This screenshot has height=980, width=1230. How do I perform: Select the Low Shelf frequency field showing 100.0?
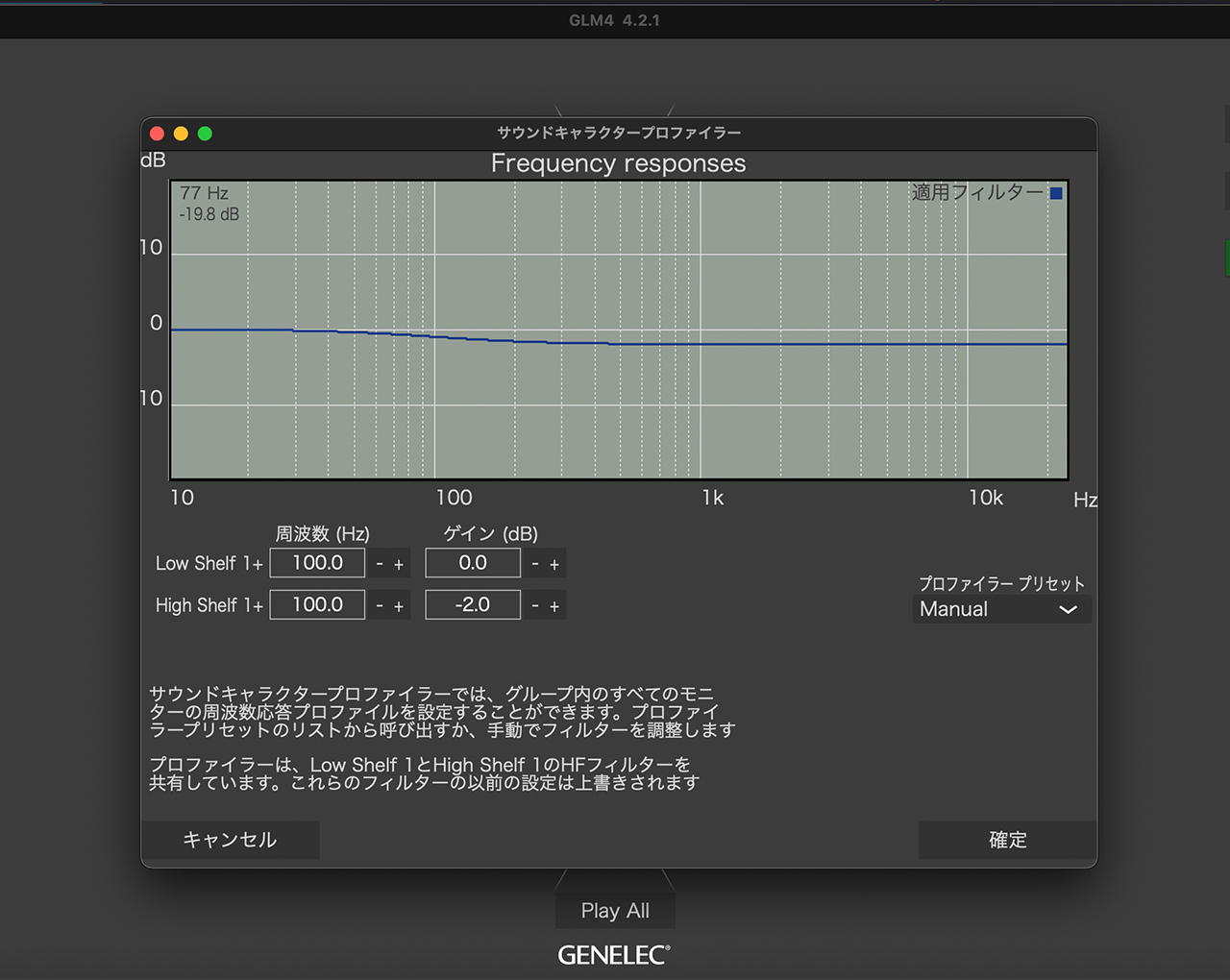tap(317, 563)
